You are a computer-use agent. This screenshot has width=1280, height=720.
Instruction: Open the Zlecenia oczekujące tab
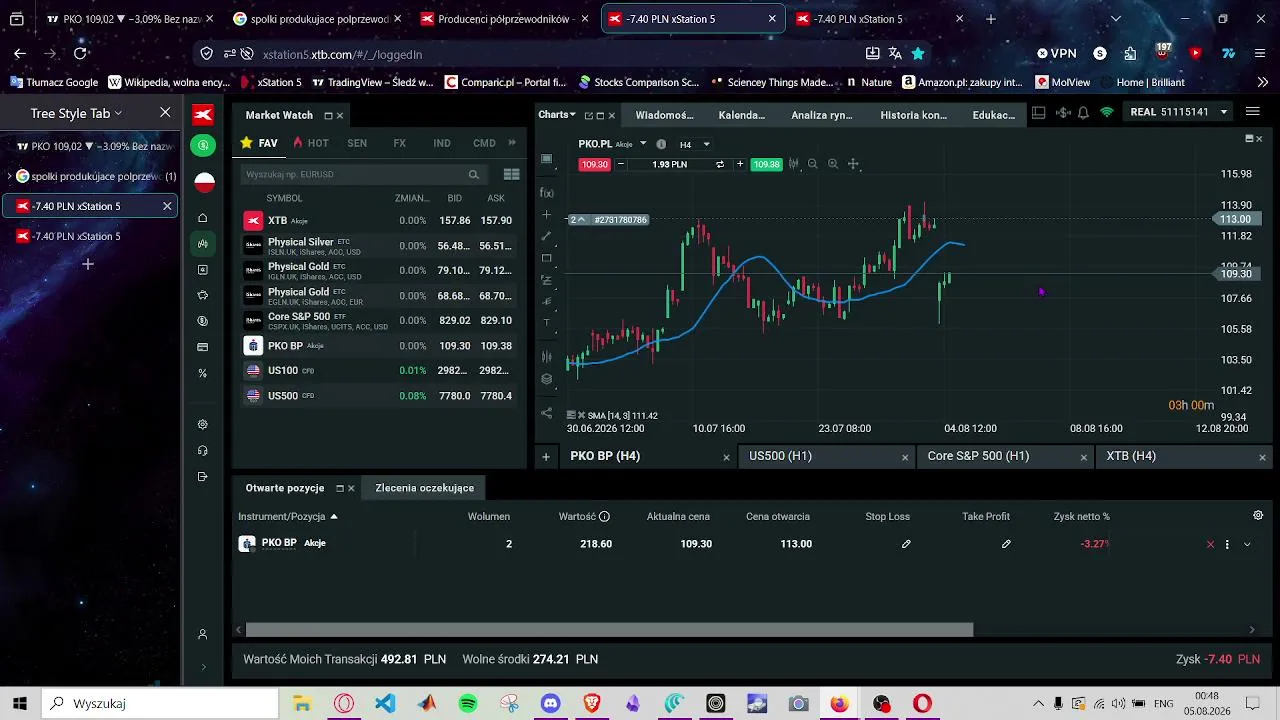tap(425, 488)
